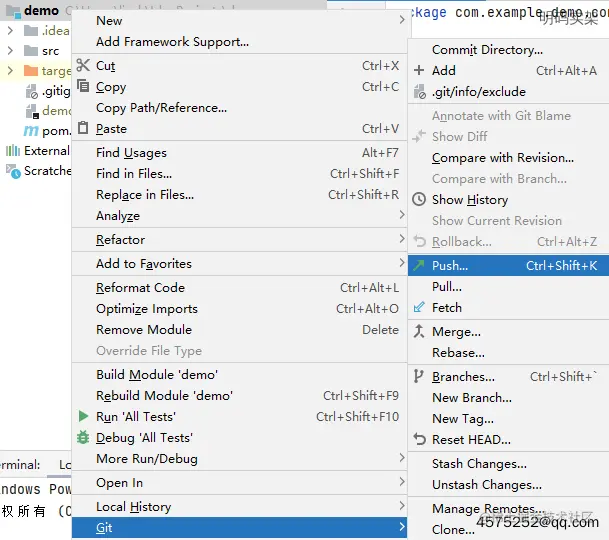Open the Open In submenu arrow

tap(402, 482)
